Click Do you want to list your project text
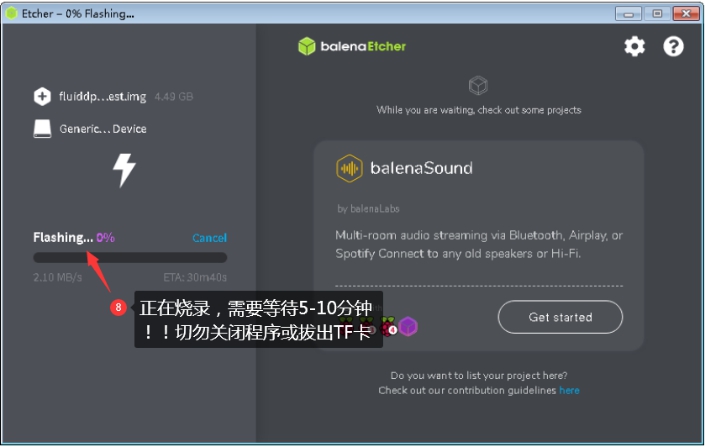Viewport: 705px width, 447px height. [479, 375]
